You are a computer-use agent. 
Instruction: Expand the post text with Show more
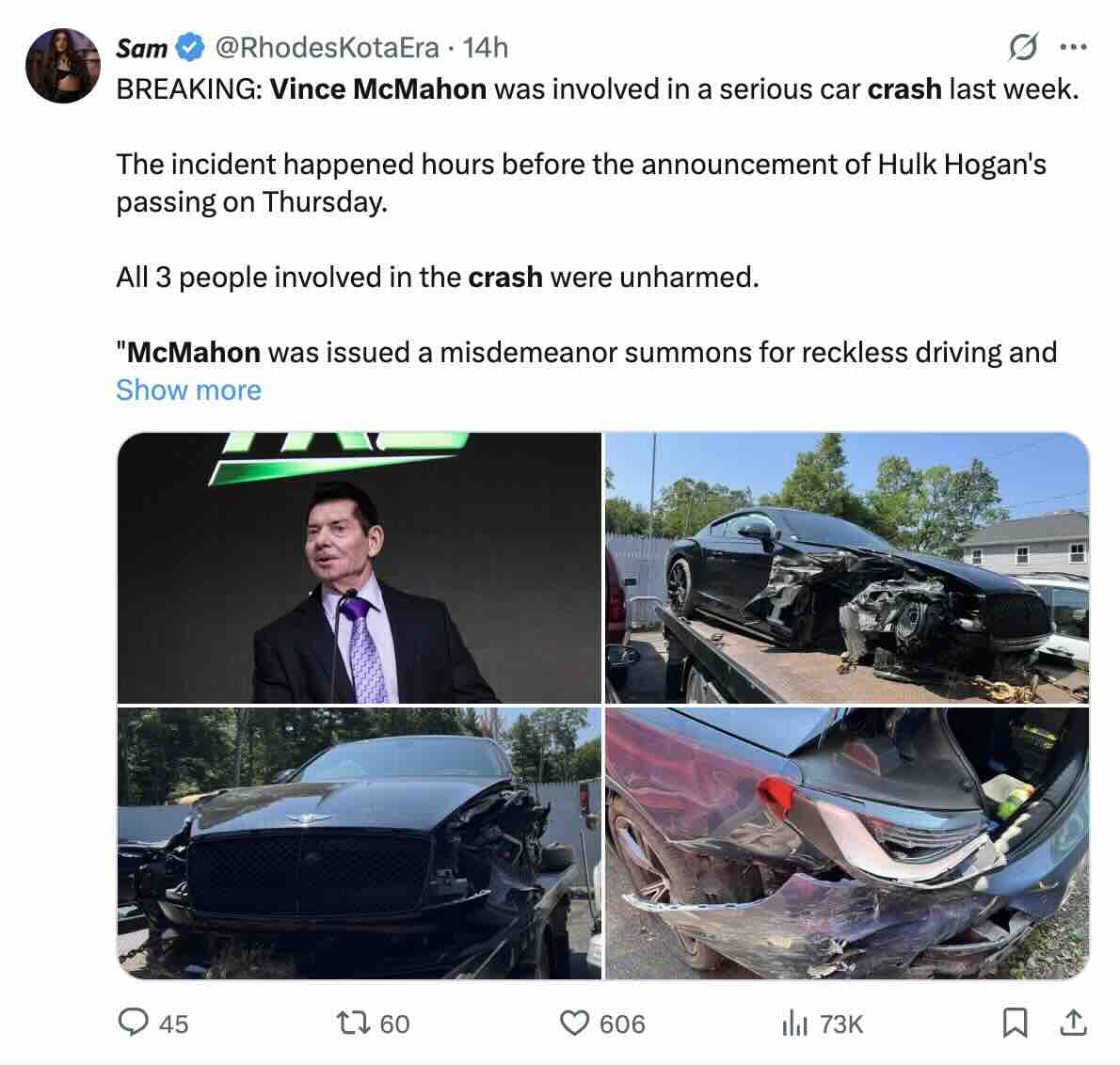click(x=188, y=389)
